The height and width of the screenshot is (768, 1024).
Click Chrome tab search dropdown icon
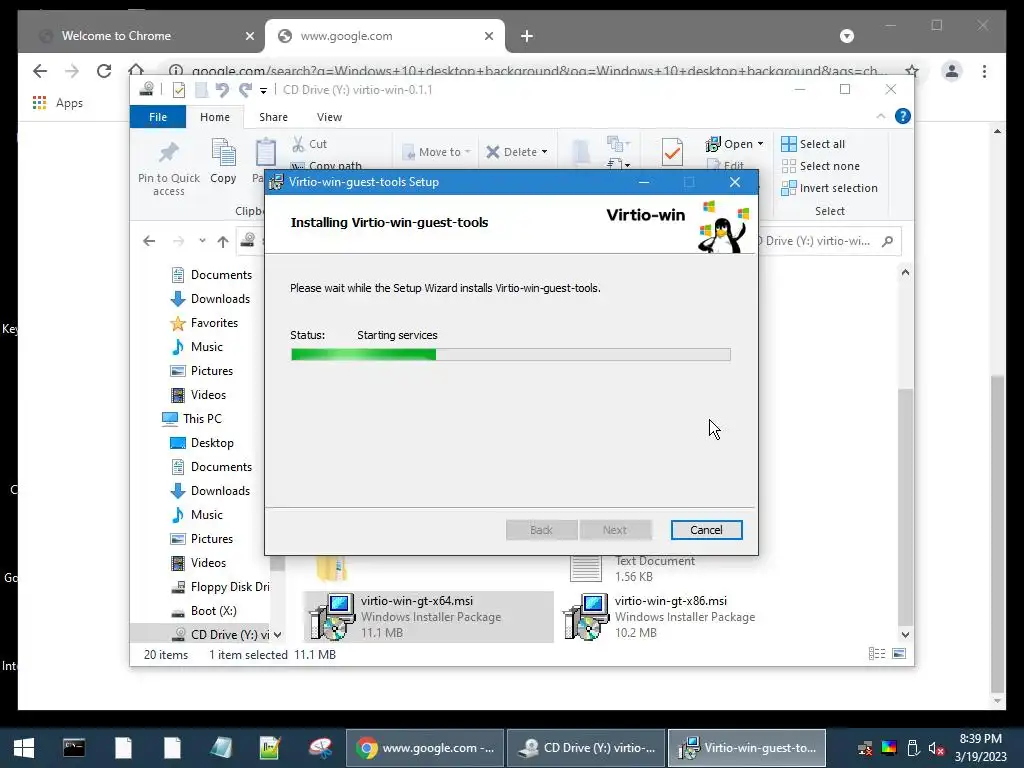click(846, 36)
